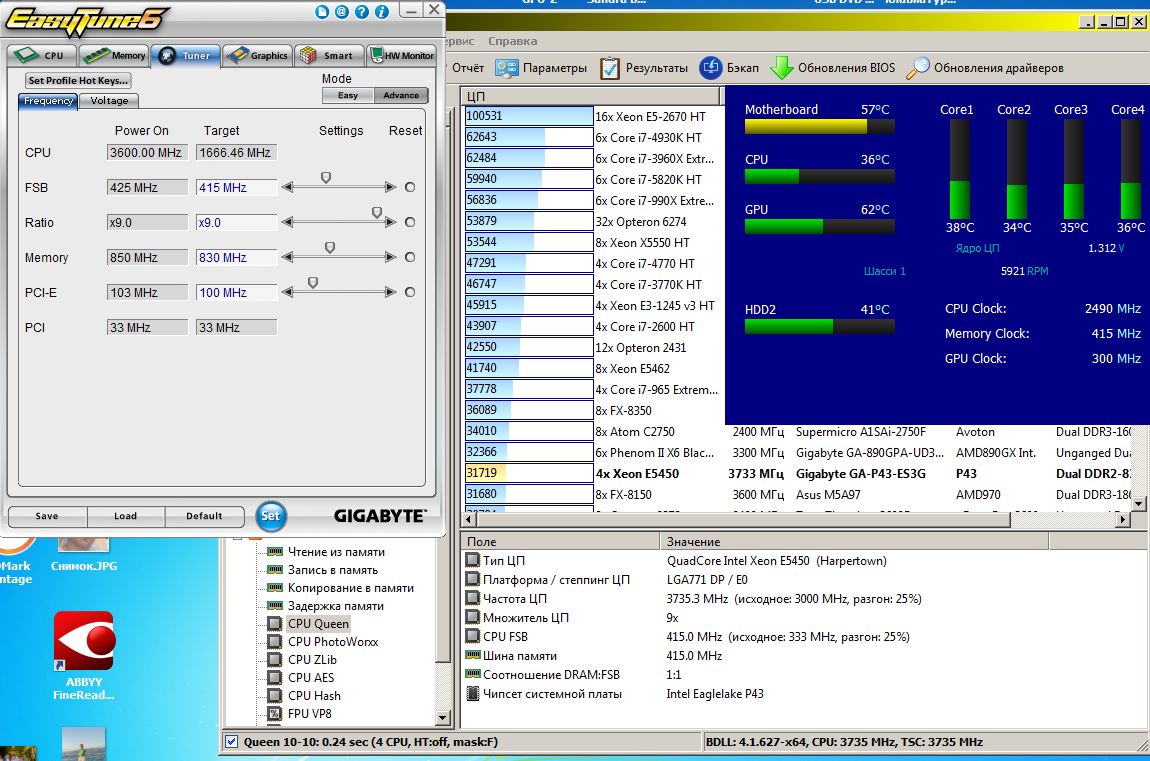Reset the PCI-E frequency value

[x=410, y=293]
